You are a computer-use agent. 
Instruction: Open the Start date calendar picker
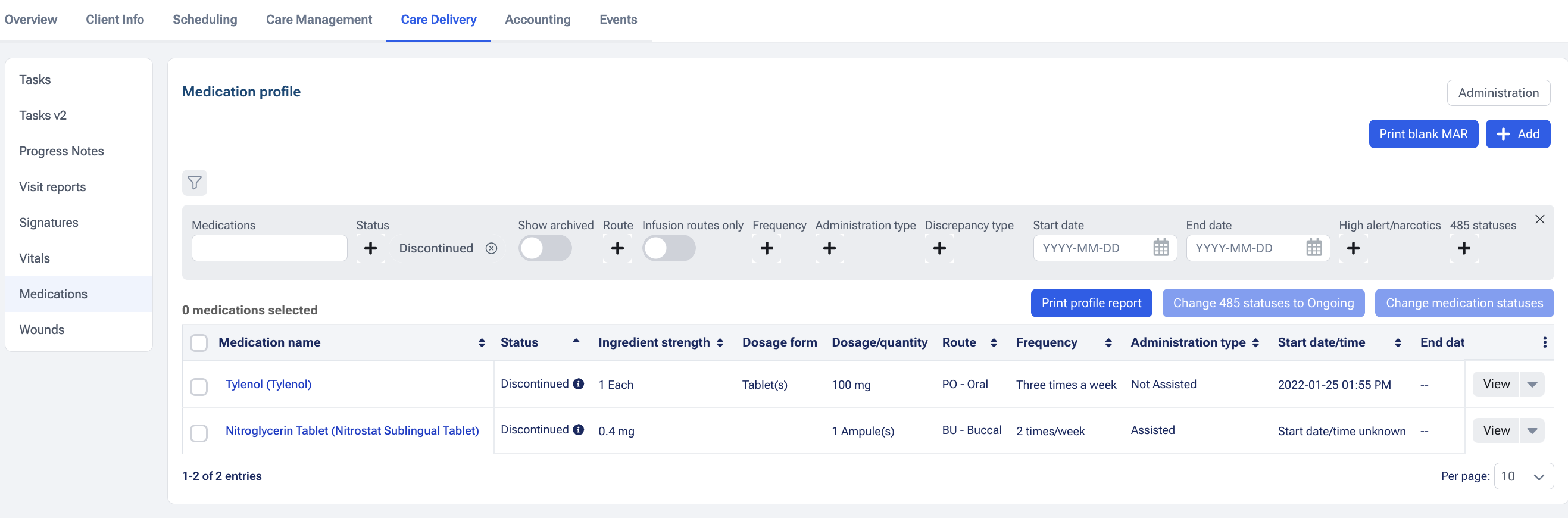click(x=1160, y=248)
